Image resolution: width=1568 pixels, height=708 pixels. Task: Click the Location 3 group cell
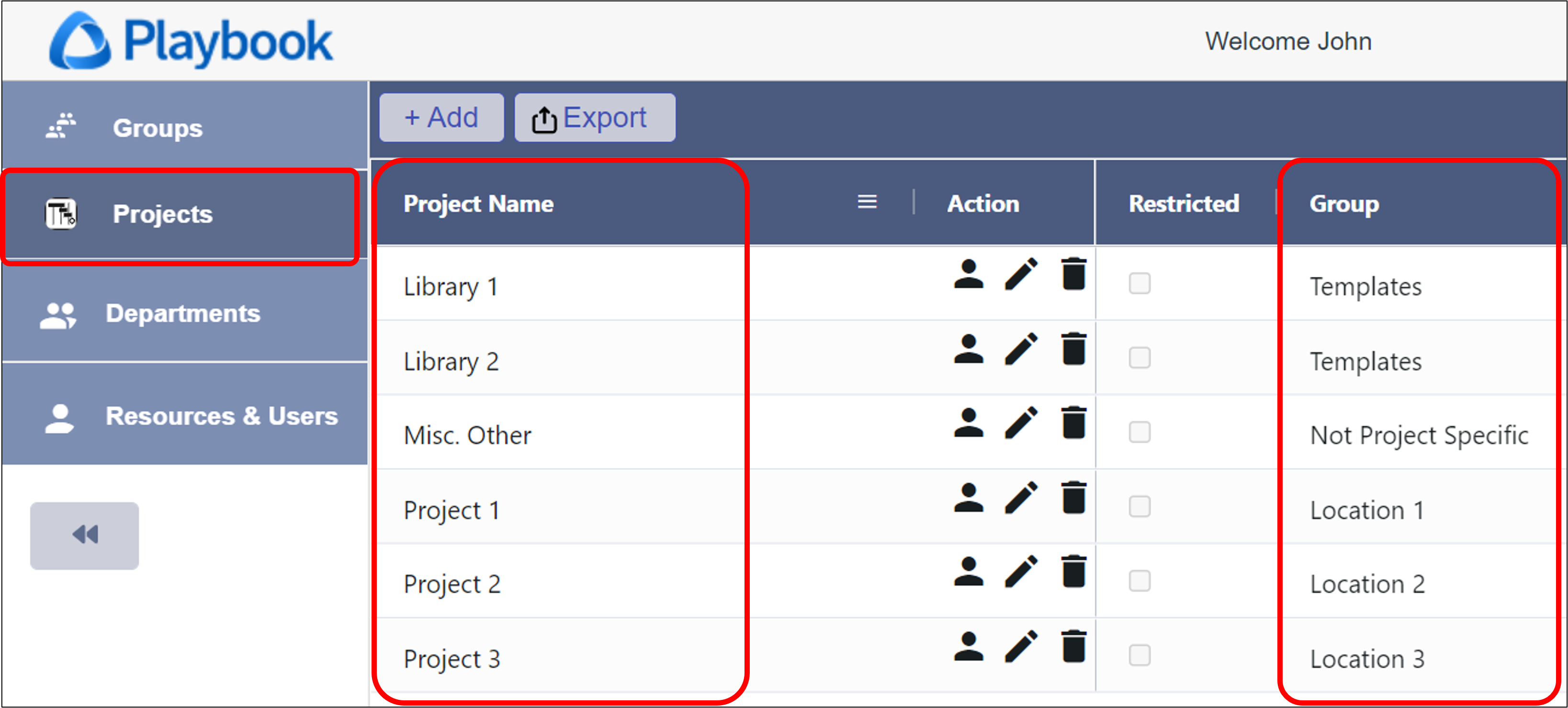(x=1367, y=659)
